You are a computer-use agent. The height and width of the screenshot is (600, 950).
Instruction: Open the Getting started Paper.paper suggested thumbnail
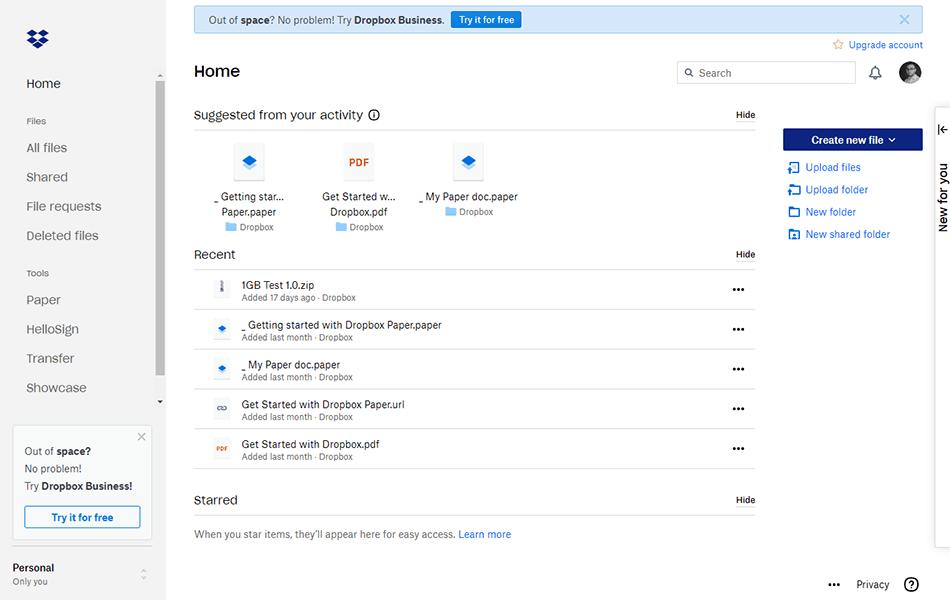(x=249, y=162)
